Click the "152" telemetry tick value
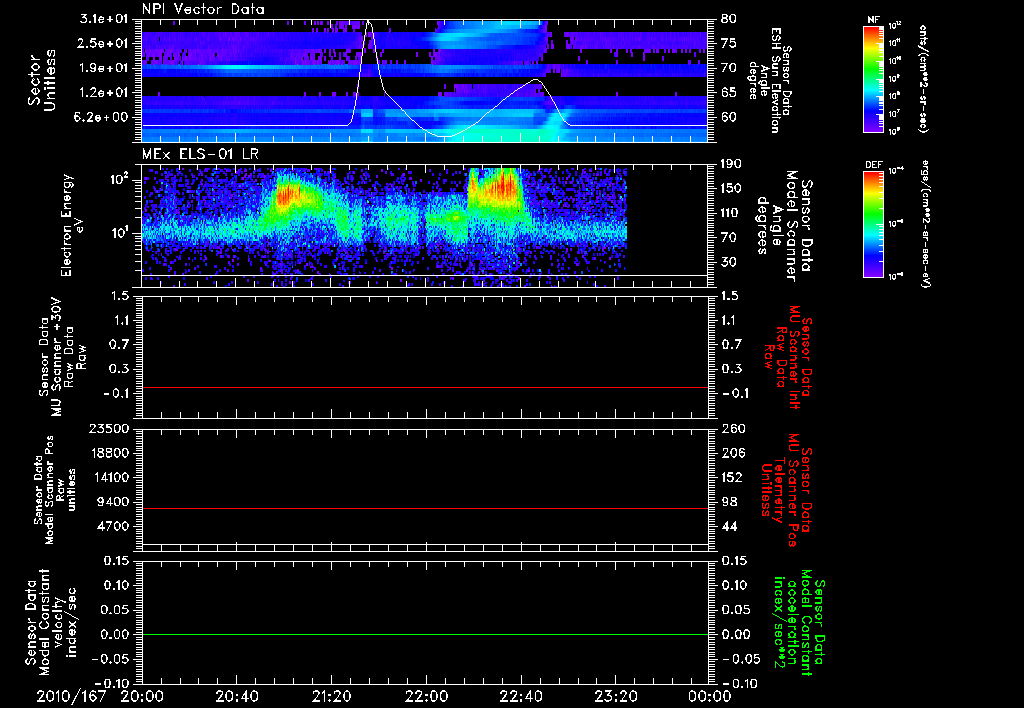The image size is (1024, 708). (733, 477)
